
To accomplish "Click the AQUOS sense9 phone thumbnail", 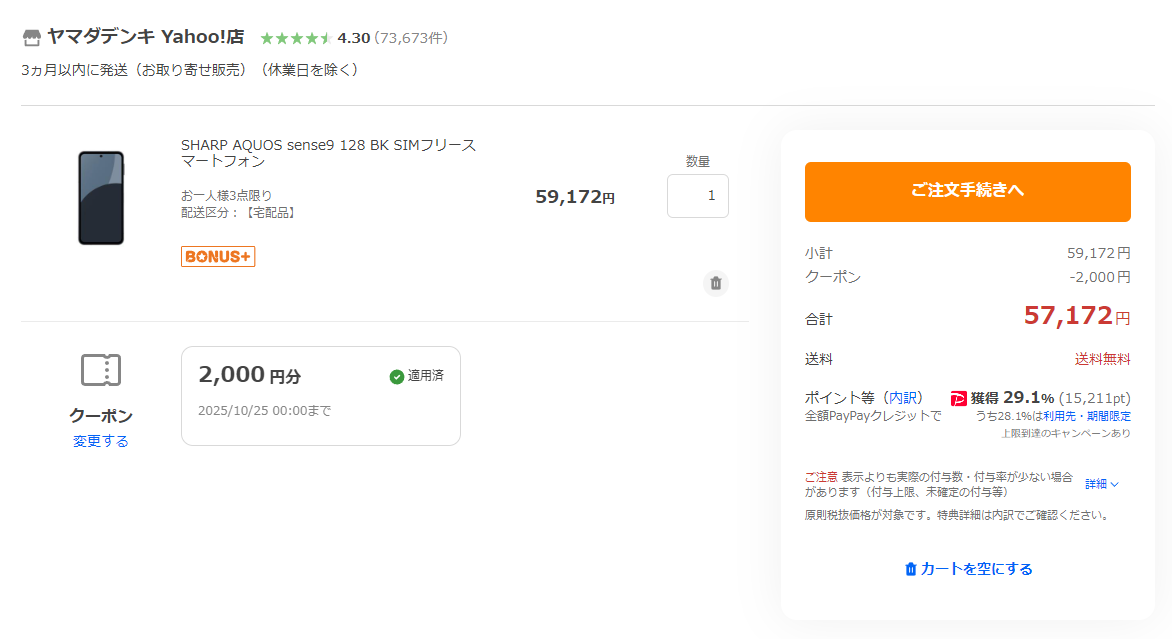I will [101, 198].
